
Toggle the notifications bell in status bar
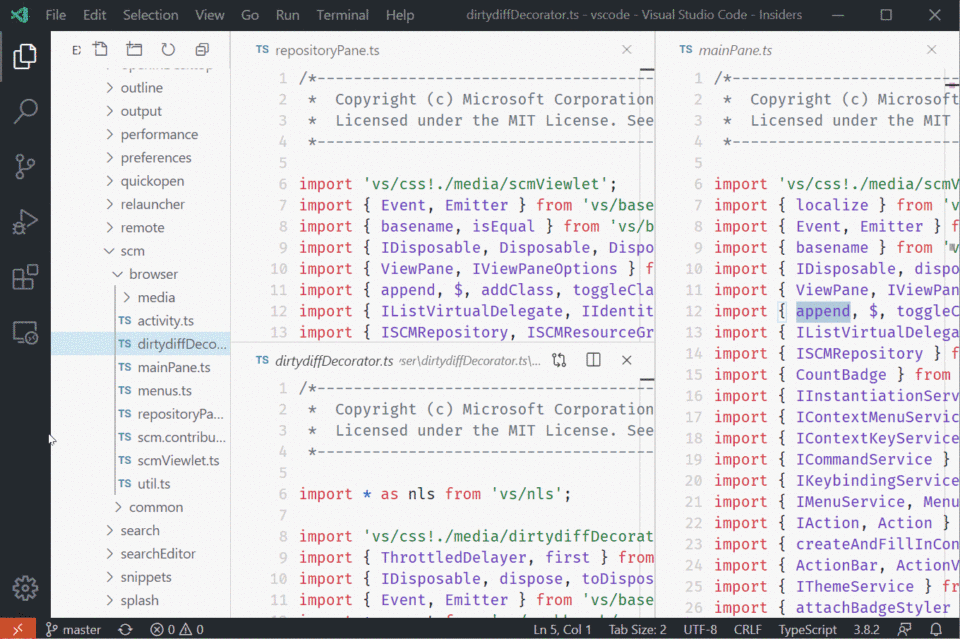point(937,629)
